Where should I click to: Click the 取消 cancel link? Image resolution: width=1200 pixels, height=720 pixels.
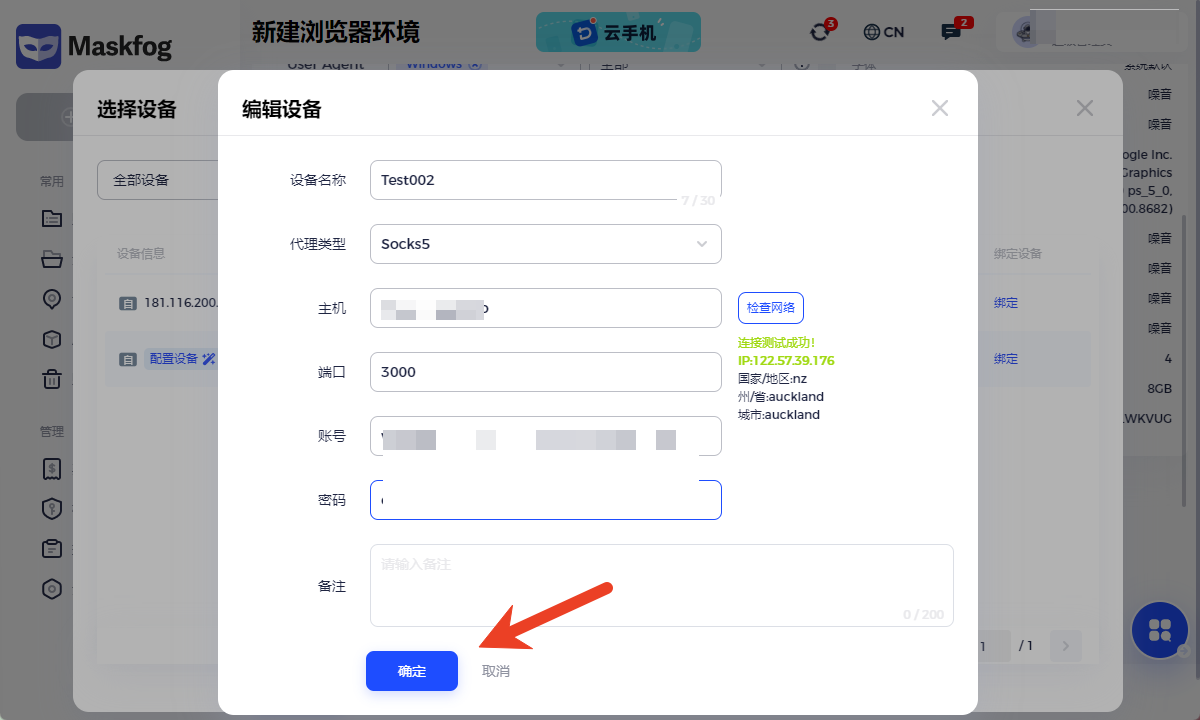click(x=496, y=671)
